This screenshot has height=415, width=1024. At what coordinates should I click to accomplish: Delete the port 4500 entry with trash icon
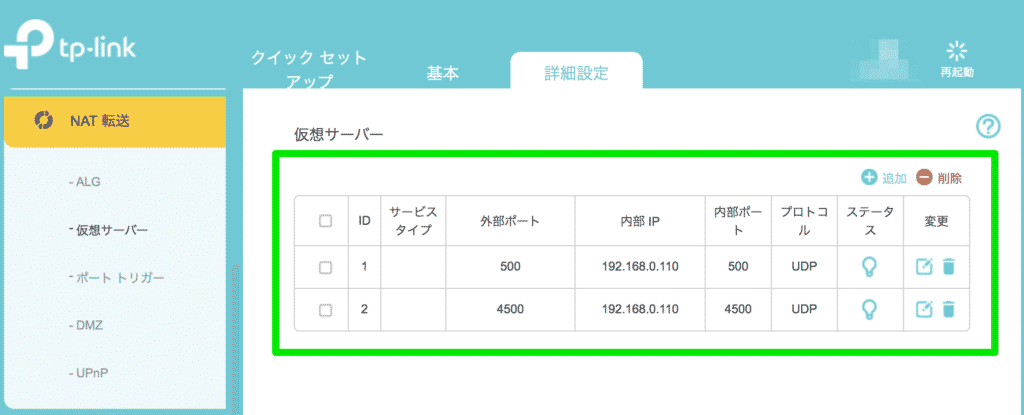click(x=948, y=309)
